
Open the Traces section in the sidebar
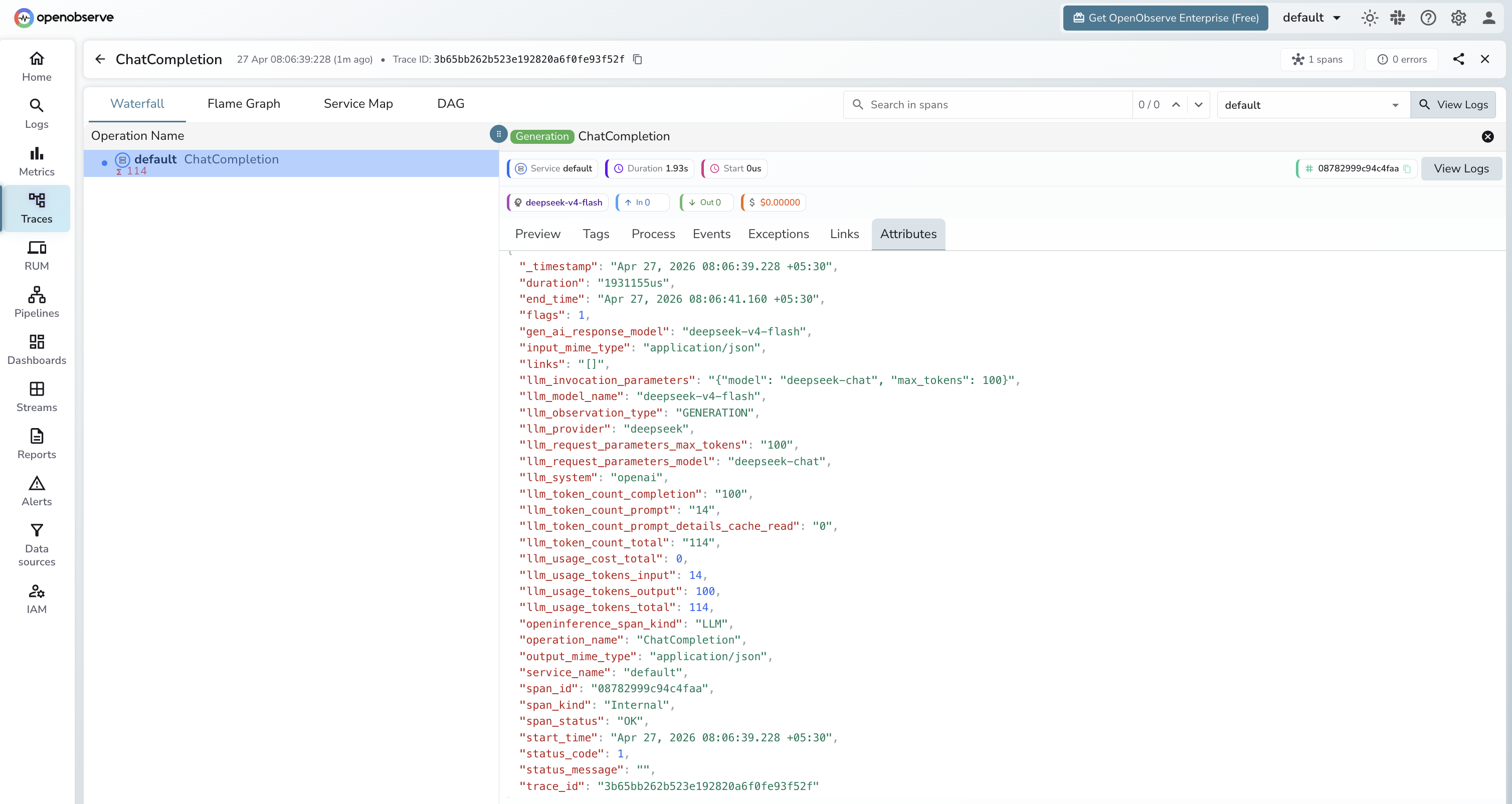(37, 209)
